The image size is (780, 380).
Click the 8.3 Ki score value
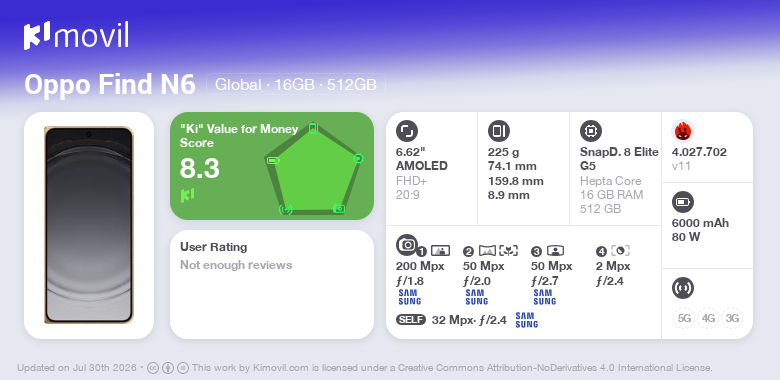point(199,169)
